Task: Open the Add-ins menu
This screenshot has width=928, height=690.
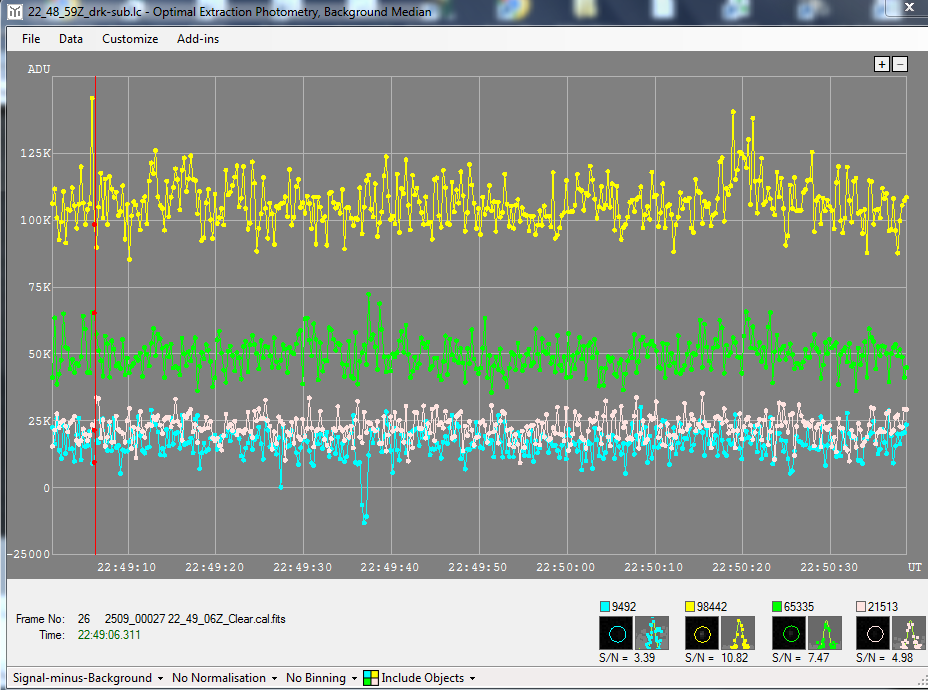Action: [198, 39]
